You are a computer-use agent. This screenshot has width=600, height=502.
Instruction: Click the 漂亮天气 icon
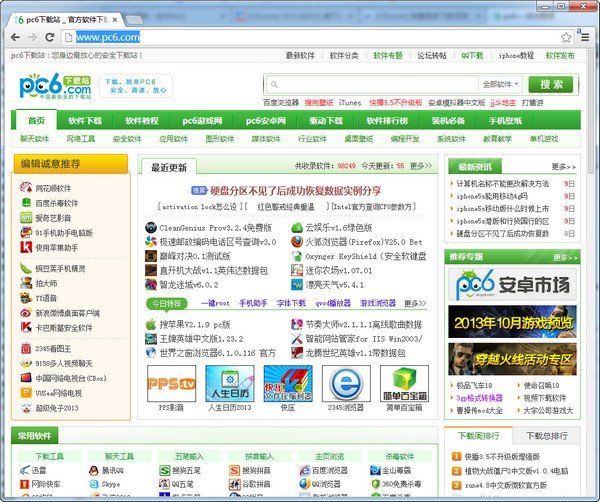point(297,285)
